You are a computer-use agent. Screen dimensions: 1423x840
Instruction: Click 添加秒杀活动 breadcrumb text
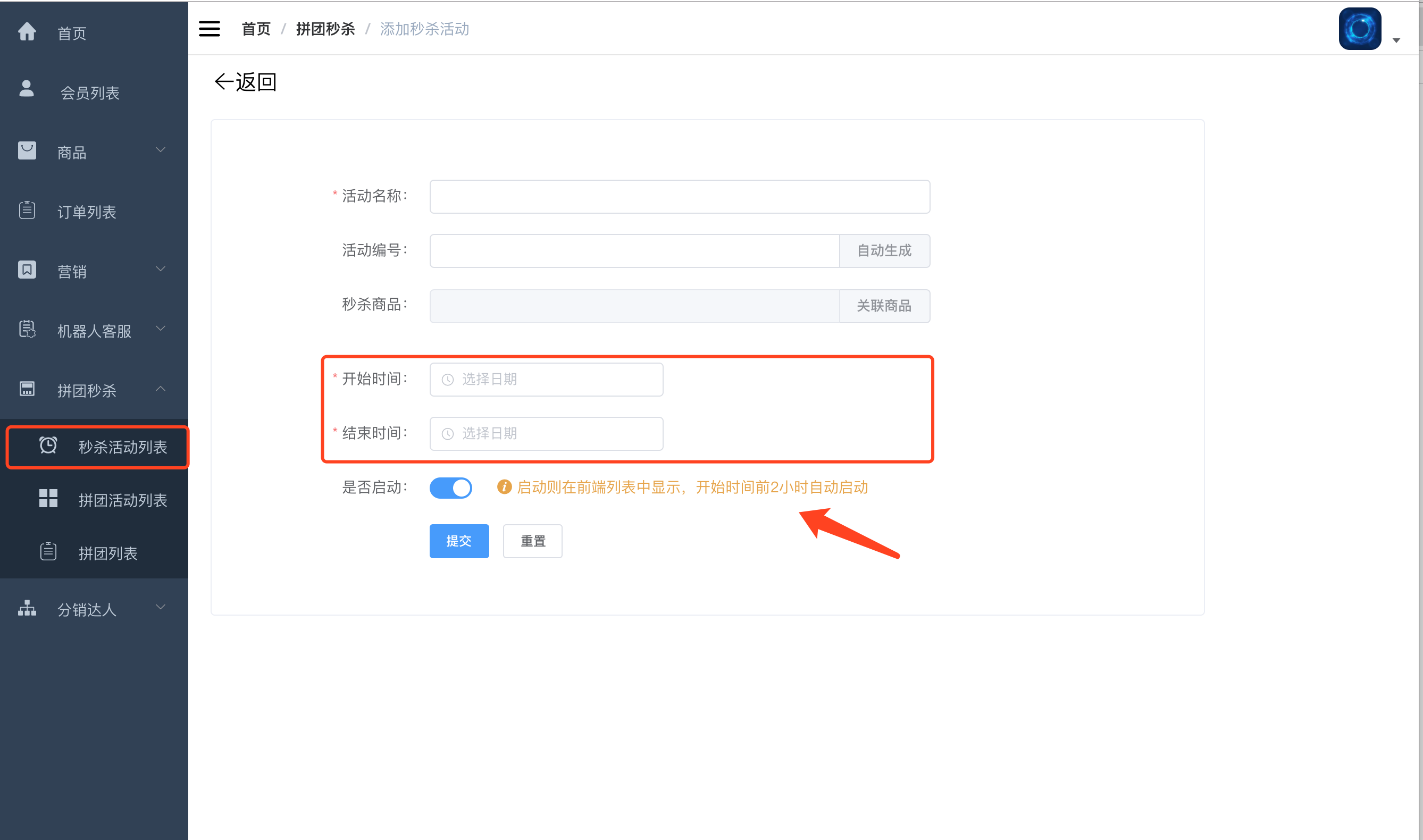tap(424, 29)
